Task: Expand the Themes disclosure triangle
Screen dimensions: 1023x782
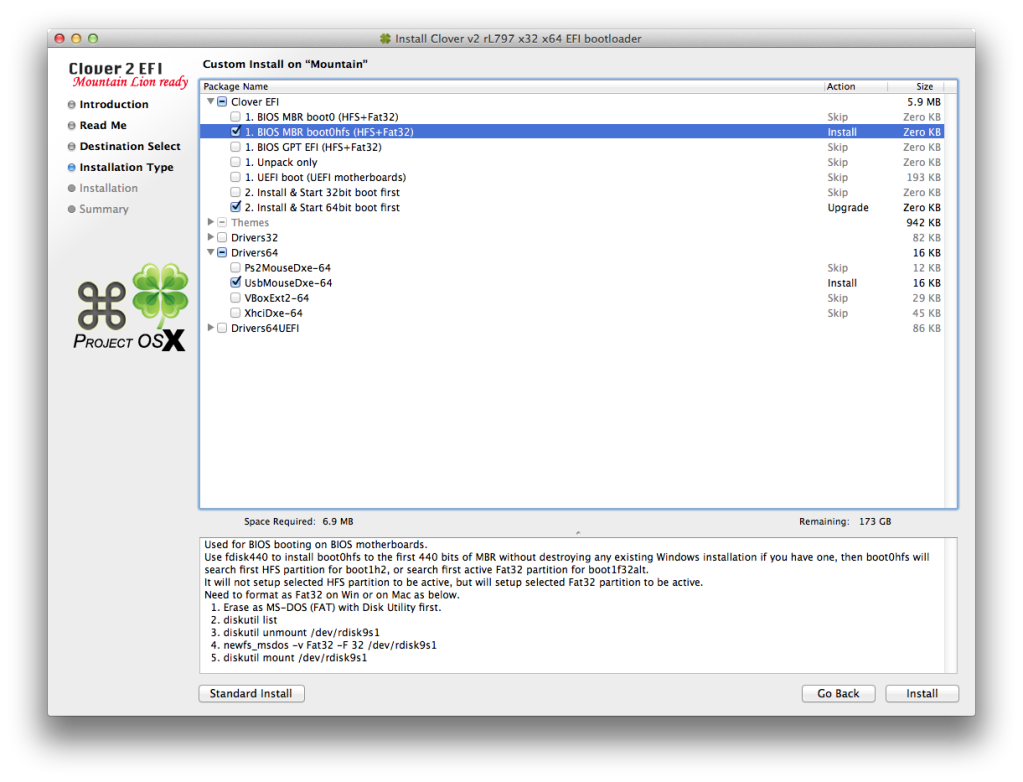Action: [208, 222]
